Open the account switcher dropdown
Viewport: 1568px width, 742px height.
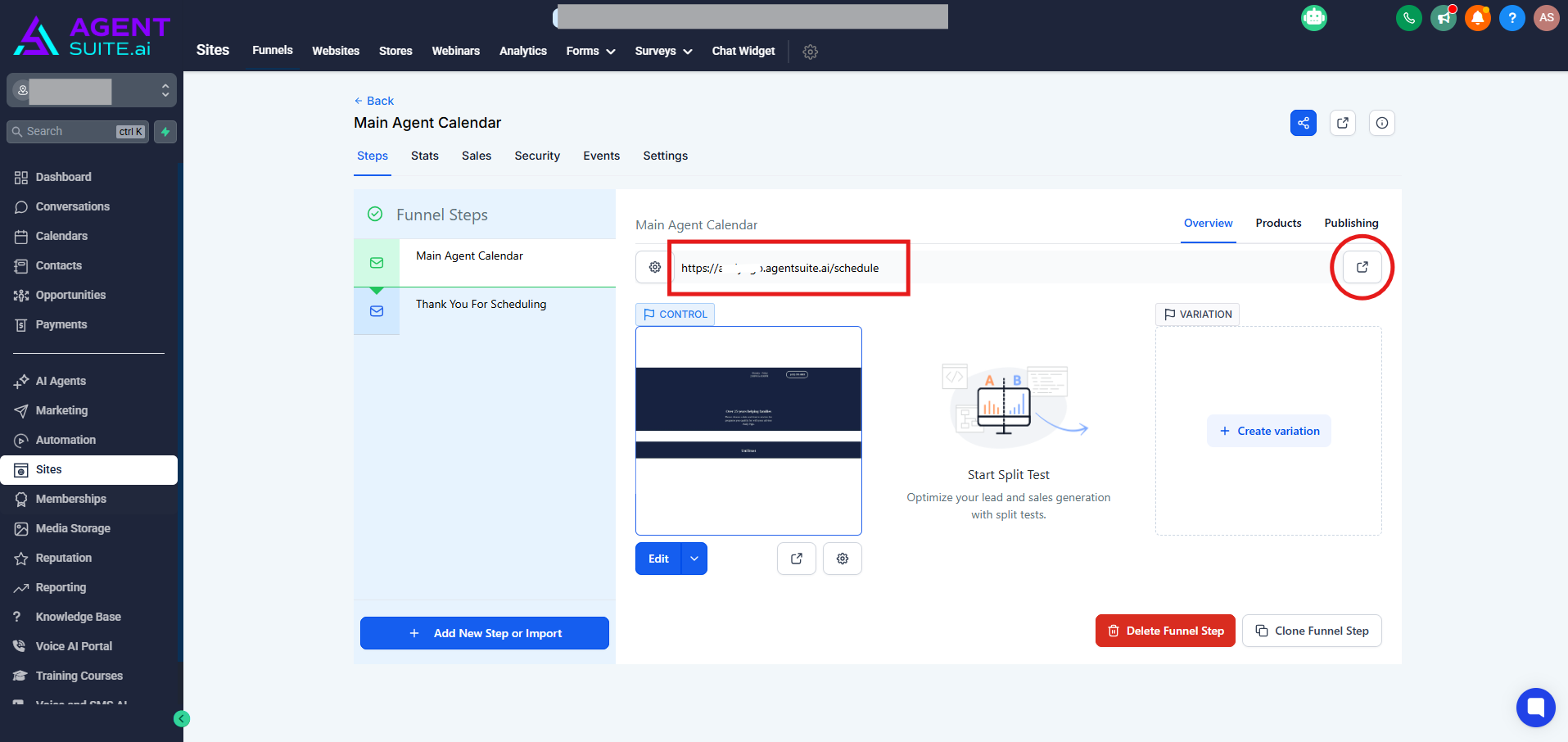(92, 90)
